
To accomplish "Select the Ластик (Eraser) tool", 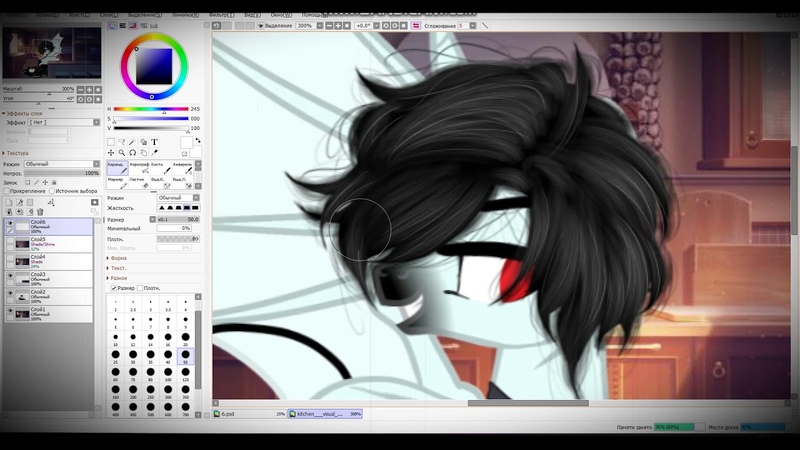I will [x=139, y=183].
